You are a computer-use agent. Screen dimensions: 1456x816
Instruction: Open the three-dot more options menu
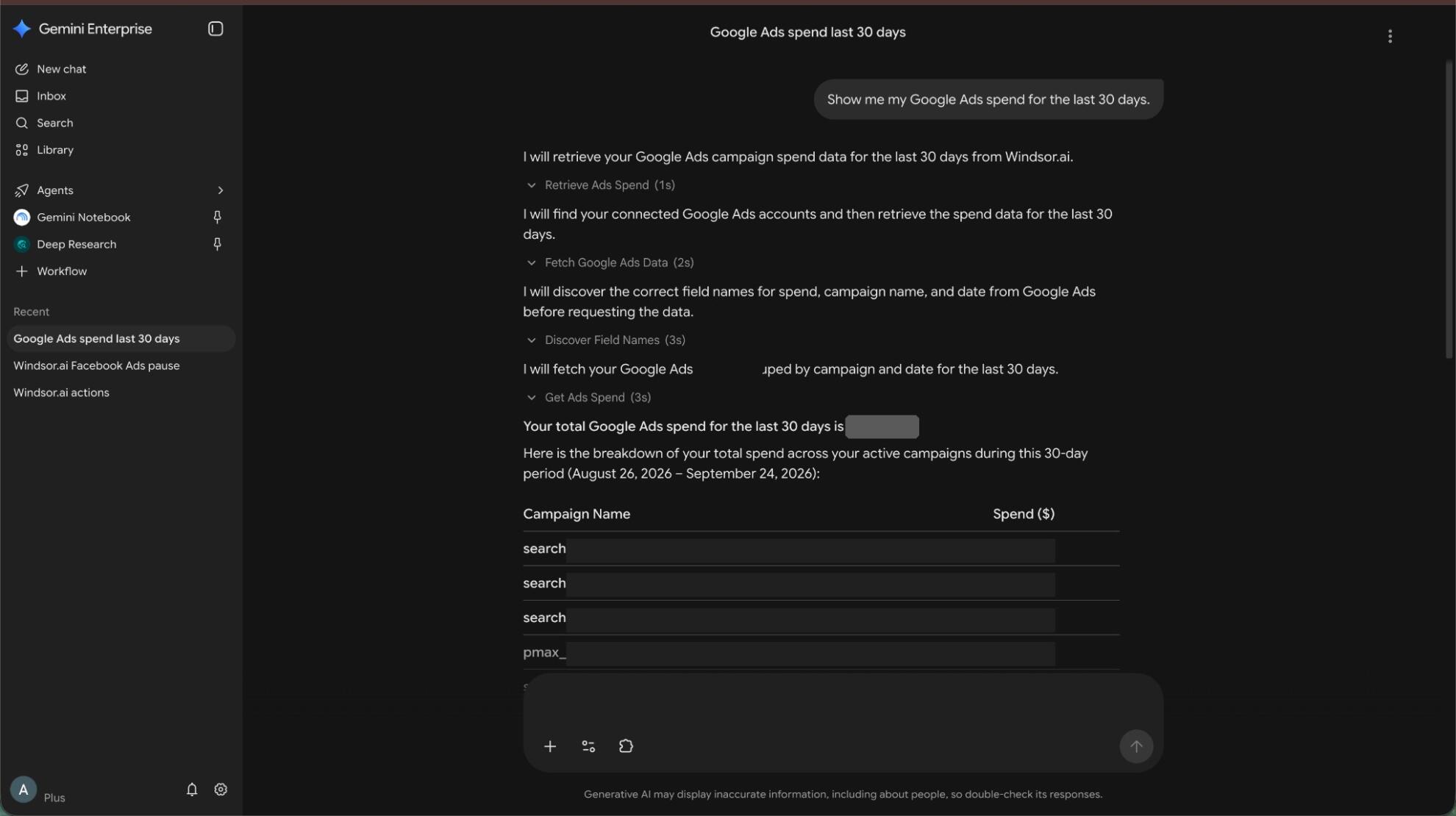point(1390,36)
